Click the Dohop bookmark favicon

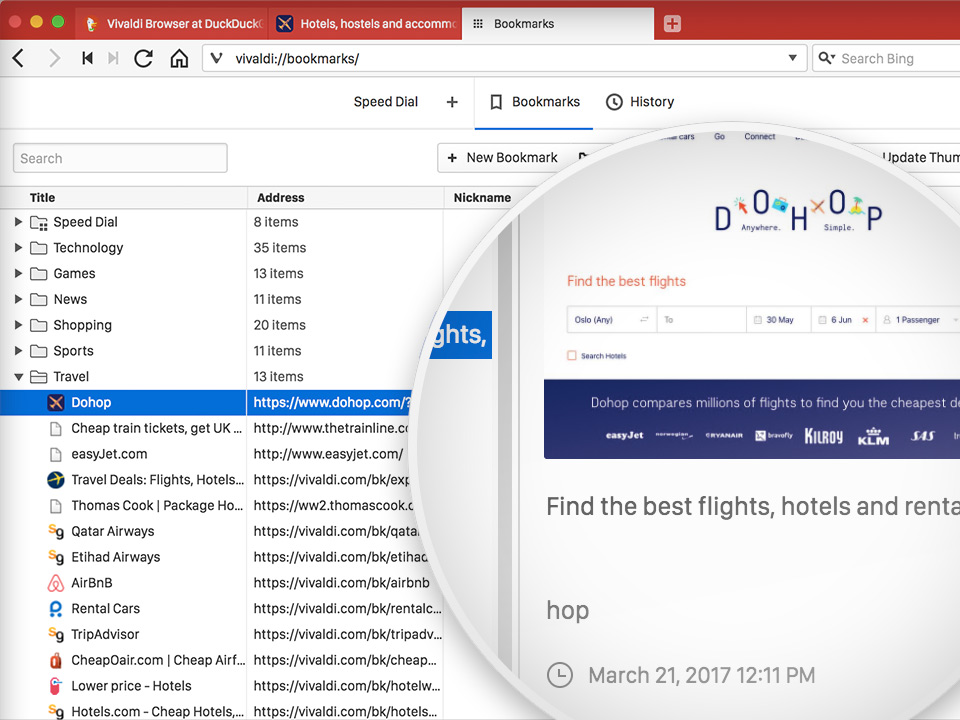56,402
